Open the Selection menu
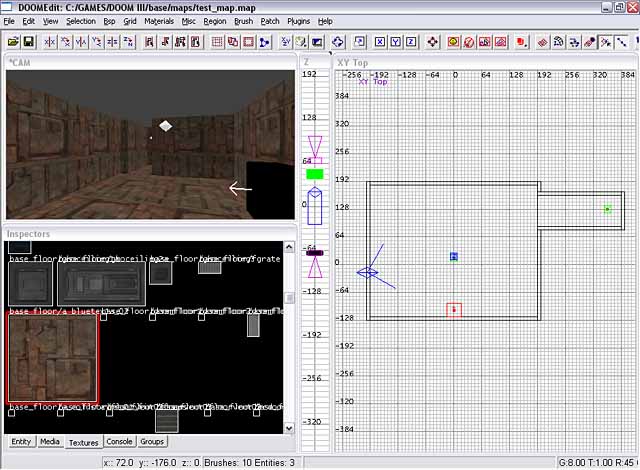 [82, 20]
